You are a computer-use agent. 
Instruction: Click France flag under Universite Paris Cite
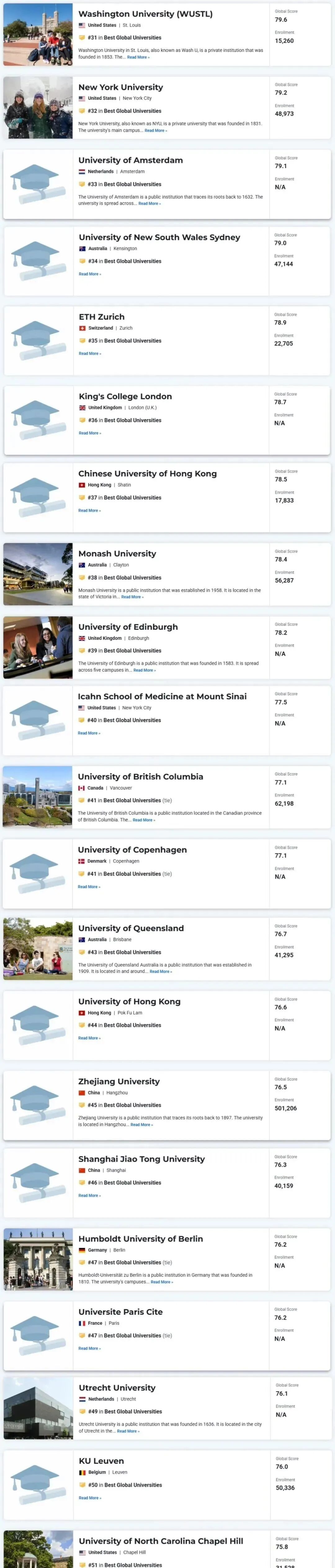click(x=82, y=1323)
